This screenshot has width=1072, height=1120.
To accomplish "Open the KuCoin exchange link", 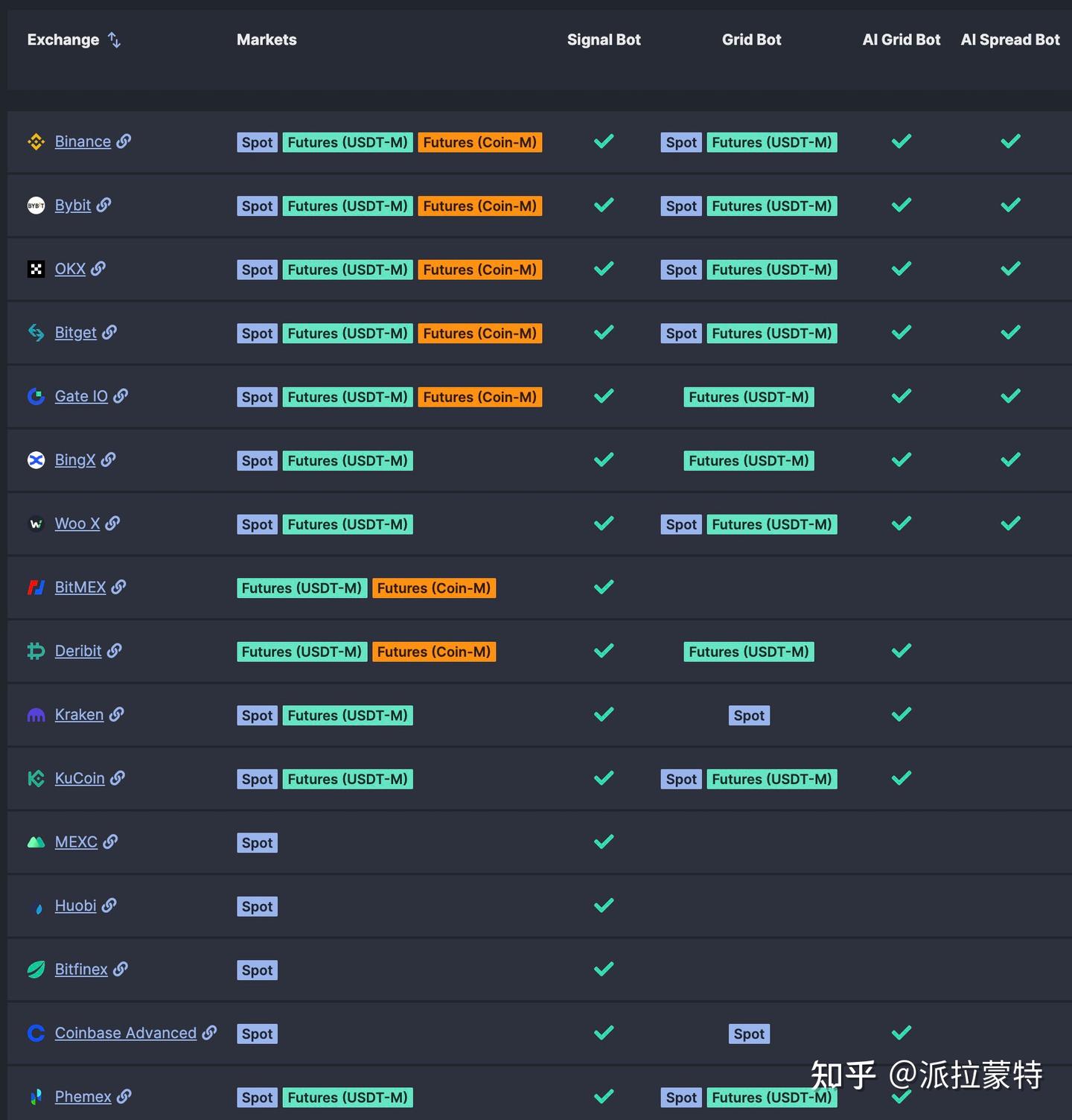I will [x=80, y=778].
